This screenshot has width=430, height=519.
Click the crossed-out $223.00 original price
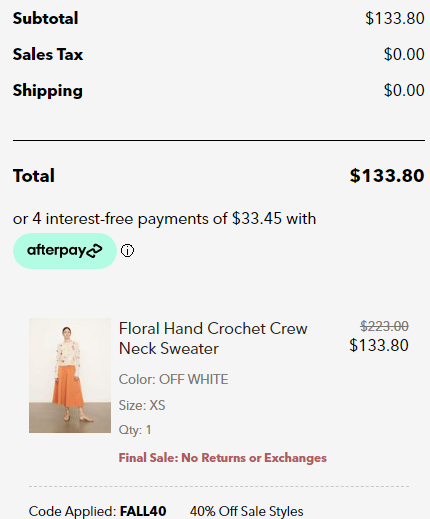(x=384, y=326)
